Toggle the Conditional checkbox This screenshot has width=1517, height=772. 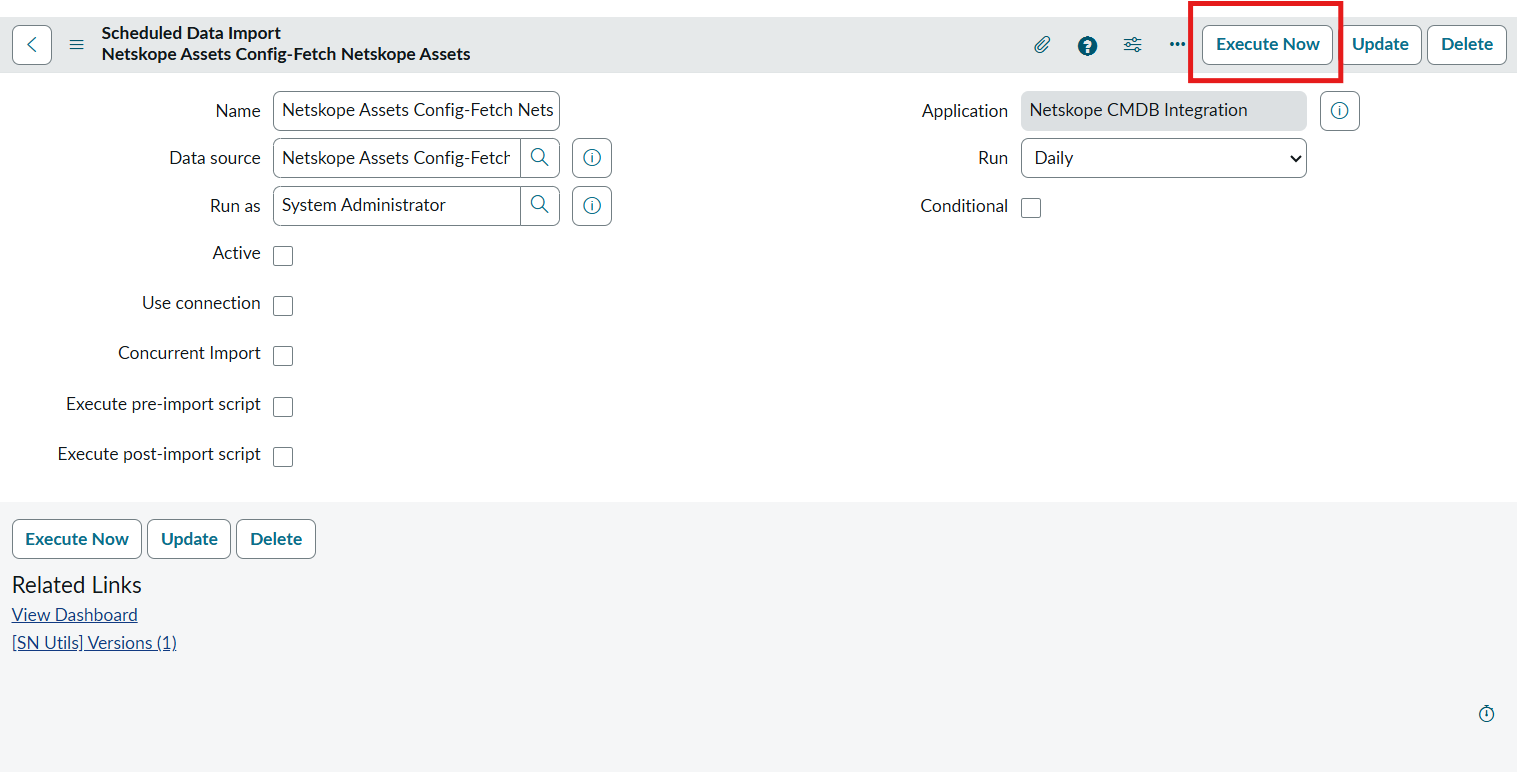[1031, 208]
